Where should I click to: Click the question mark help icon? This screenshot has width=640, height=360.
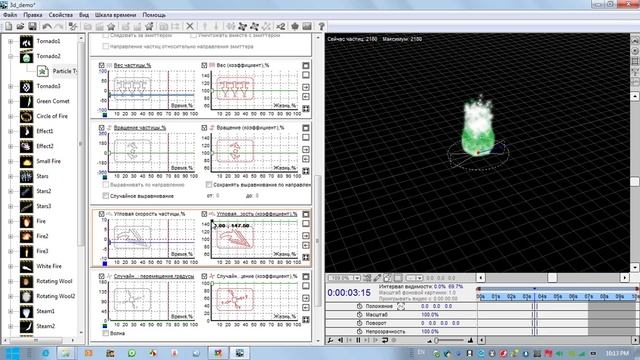321,27
